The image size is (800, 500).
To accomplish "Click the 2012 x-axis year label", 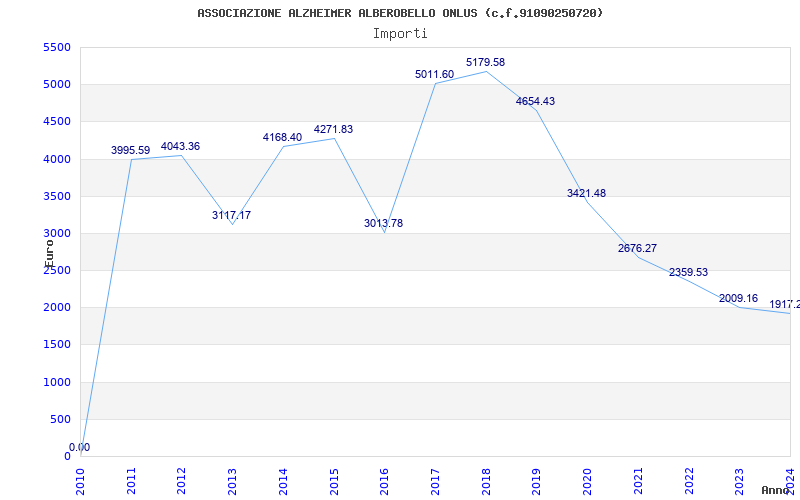I will [182, 481].
